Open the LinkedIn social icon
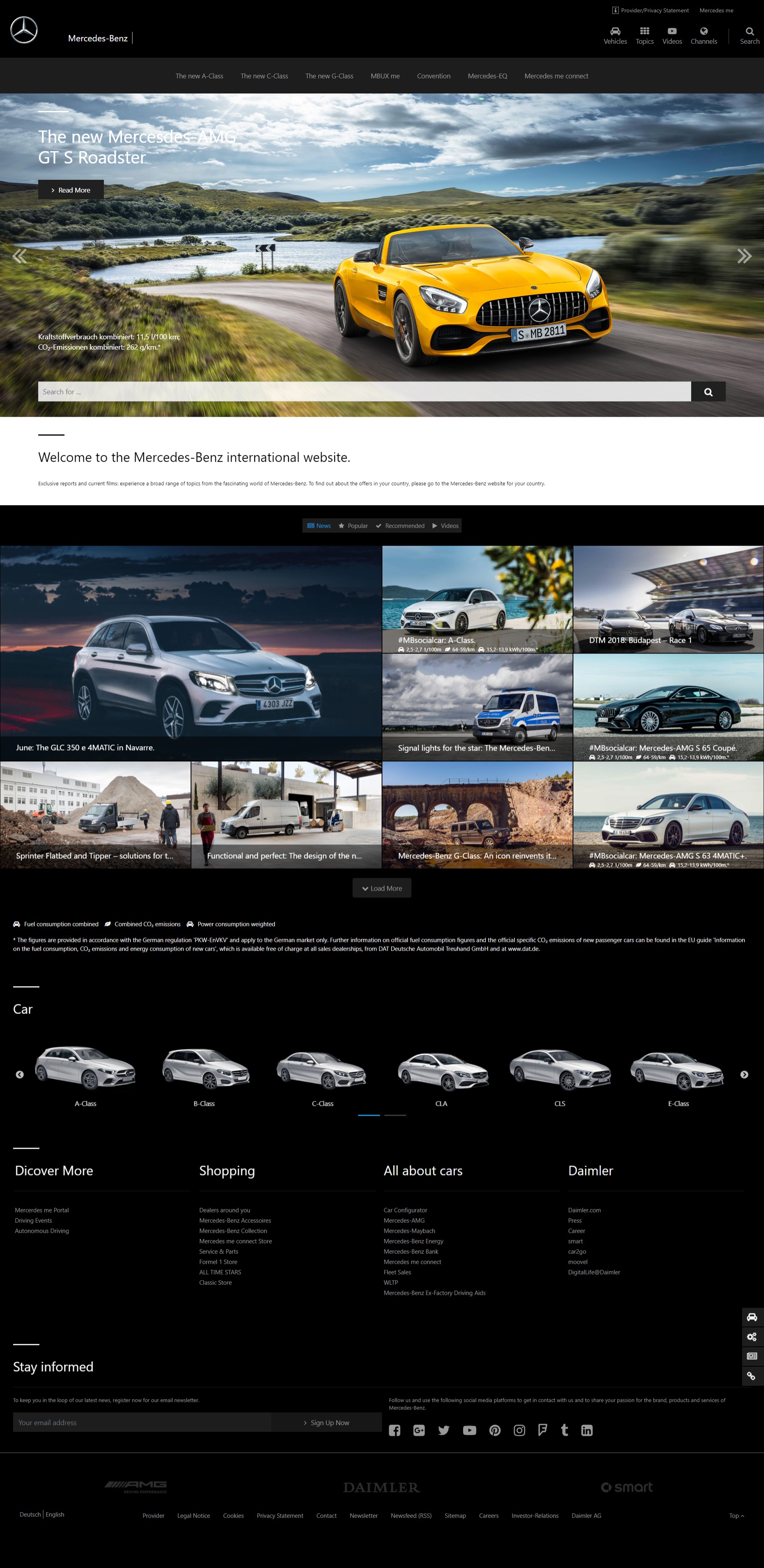764x1568 pixels. (586, 1430)
